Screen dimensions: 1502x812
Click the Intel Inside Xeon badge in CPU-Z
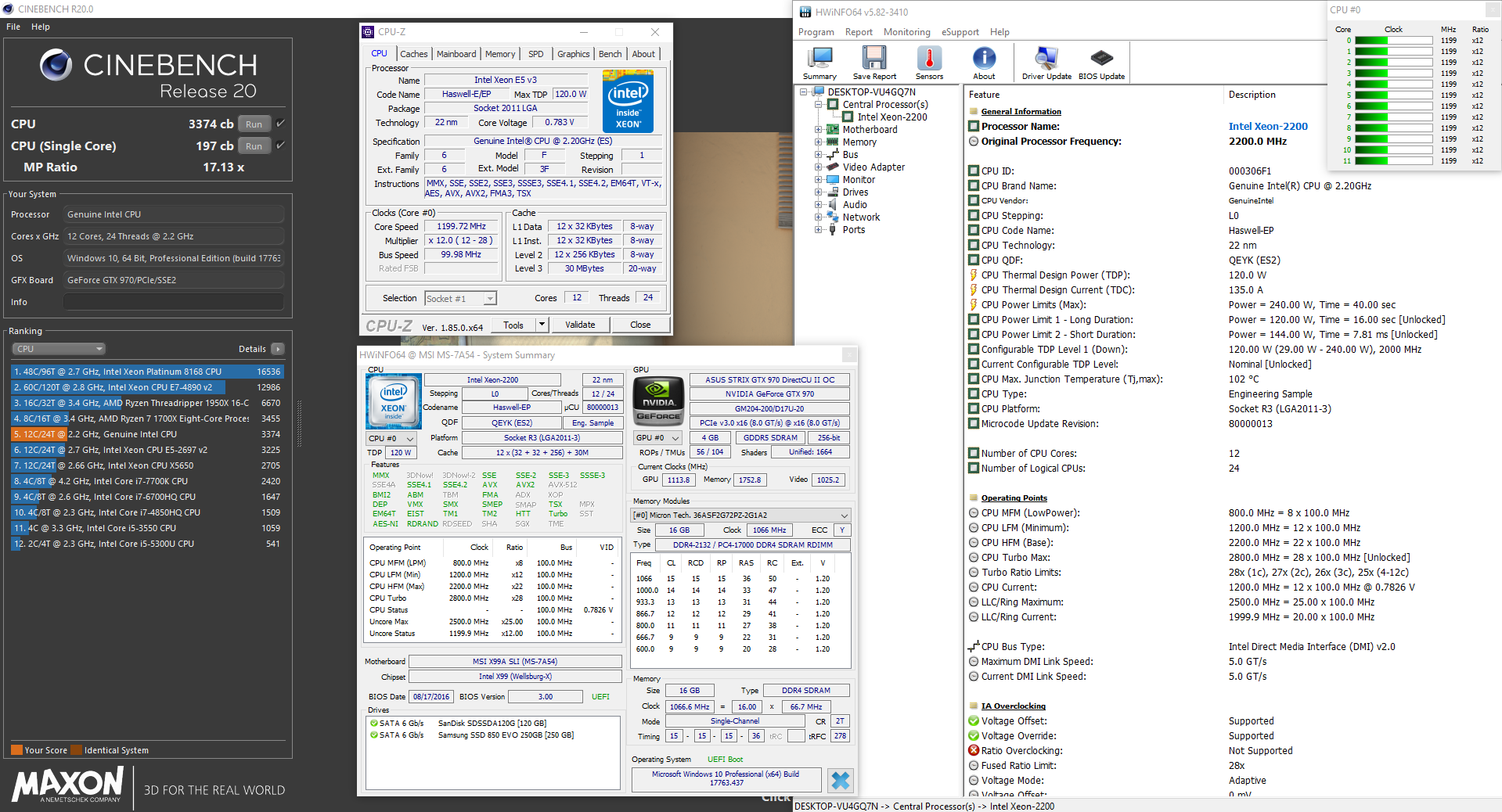(x=628, y=102)
